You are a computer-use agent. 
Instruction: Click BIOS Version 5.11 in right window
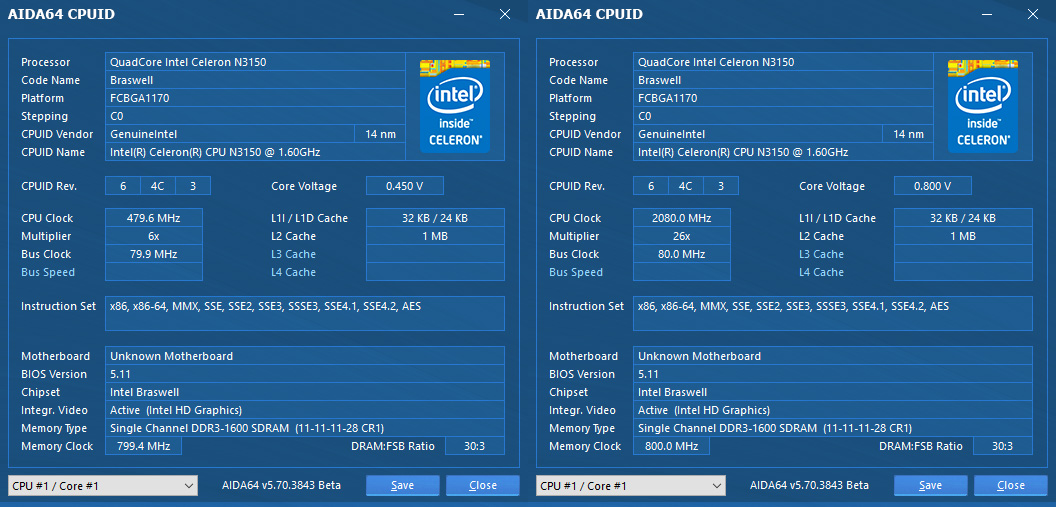click(x=833, y=374)
